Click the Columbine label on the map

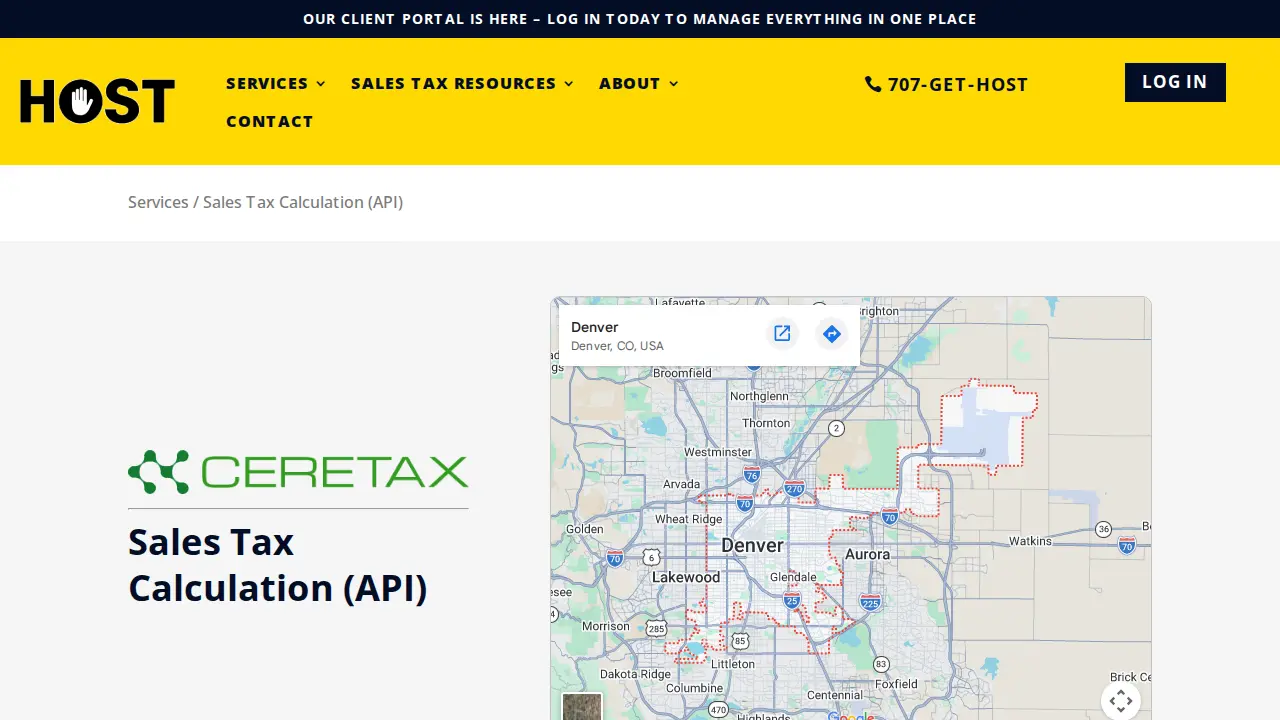click(694, 688)
